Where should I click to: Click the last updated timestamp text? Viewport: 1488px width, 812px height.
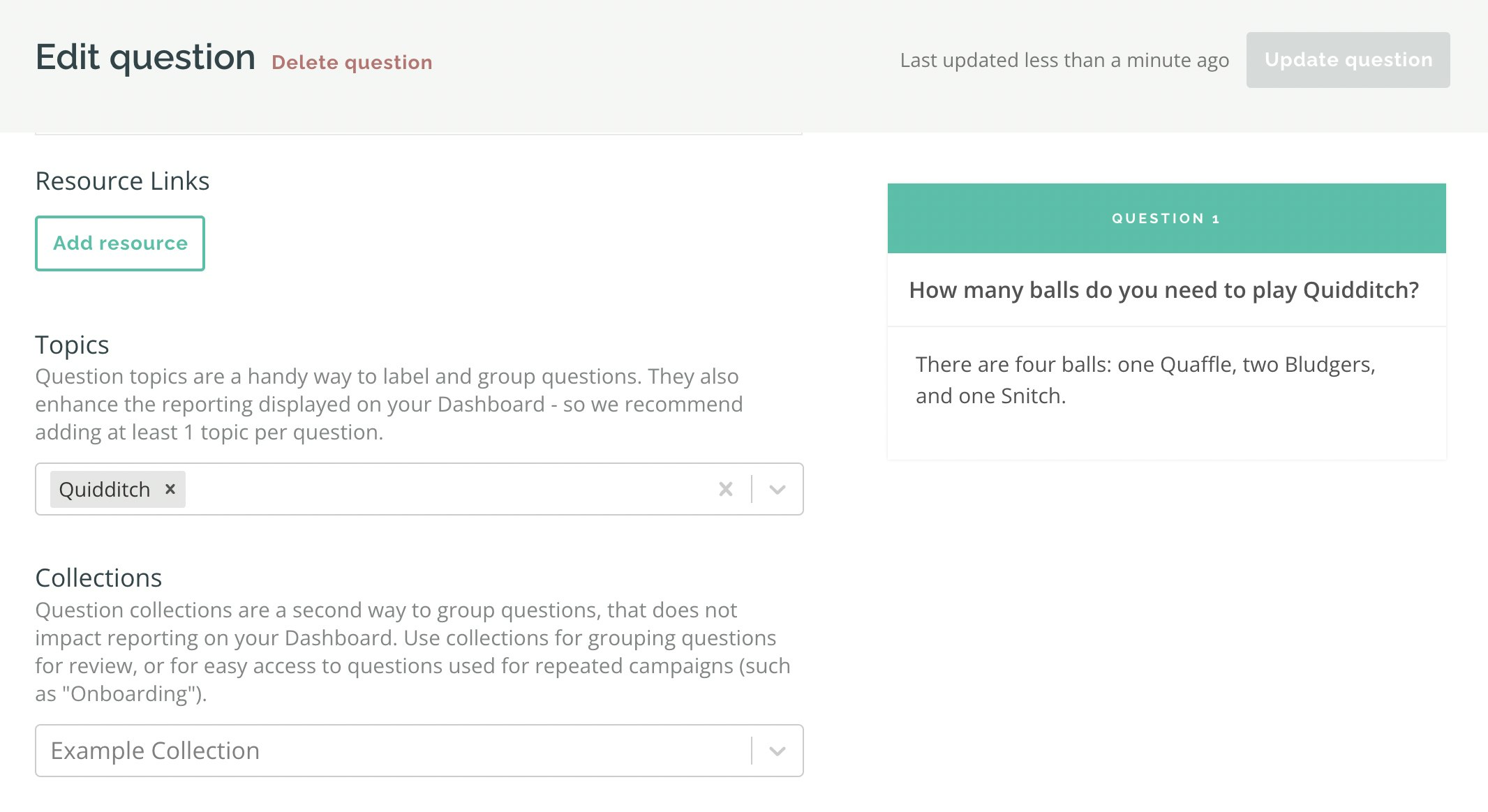[x=1064, y=60]
